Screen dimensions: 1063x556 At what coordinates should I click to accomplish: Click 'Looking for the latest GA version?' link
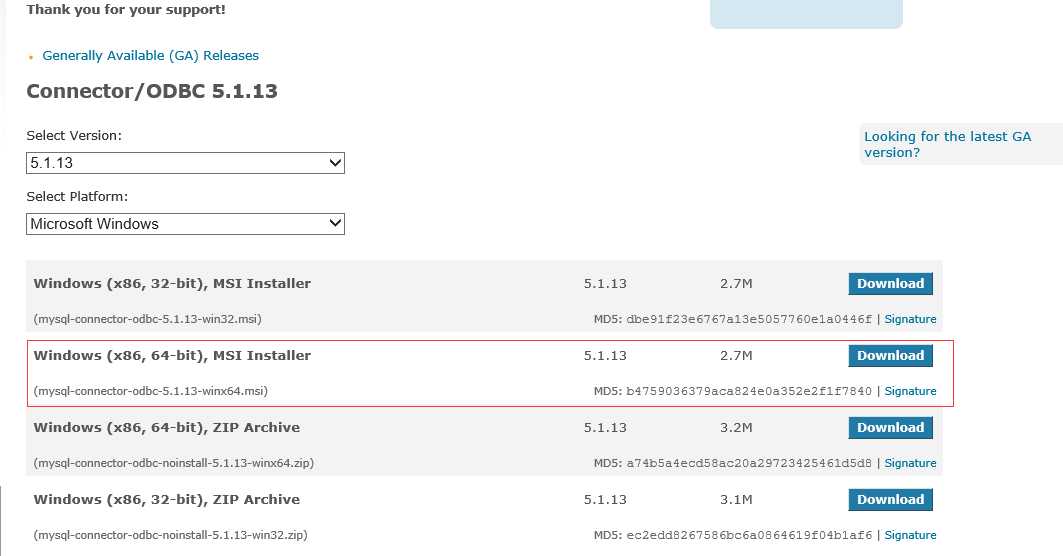click(947, 144)
